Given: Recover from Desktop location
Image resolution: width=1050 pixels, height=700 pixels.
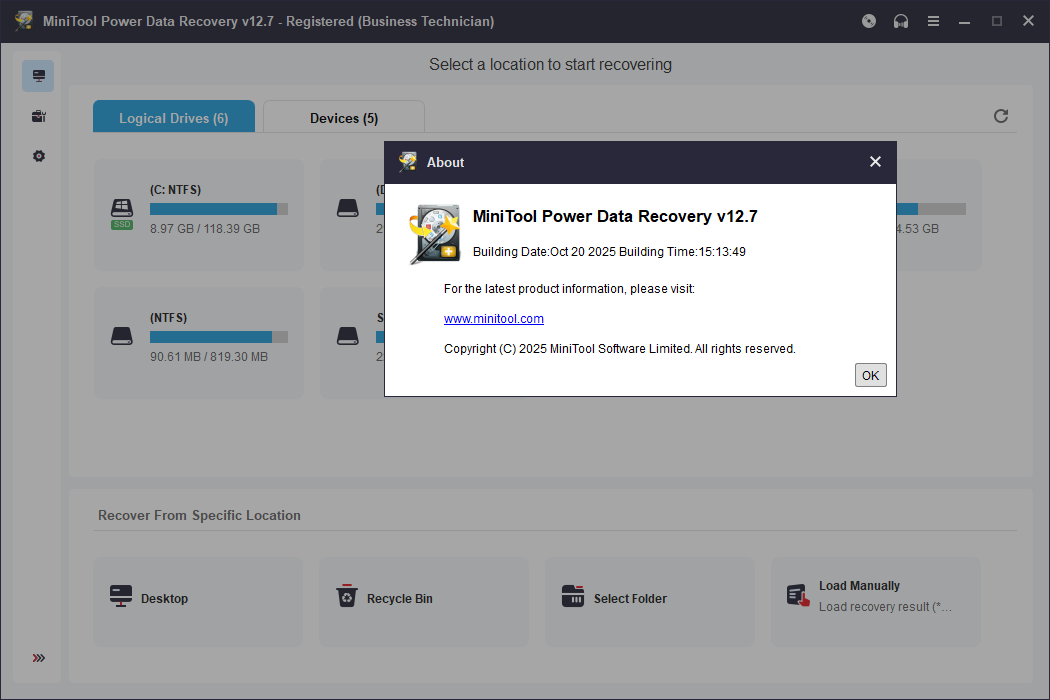Looking at the screenshot, I should pyautogui.click(x=198, y=601).
